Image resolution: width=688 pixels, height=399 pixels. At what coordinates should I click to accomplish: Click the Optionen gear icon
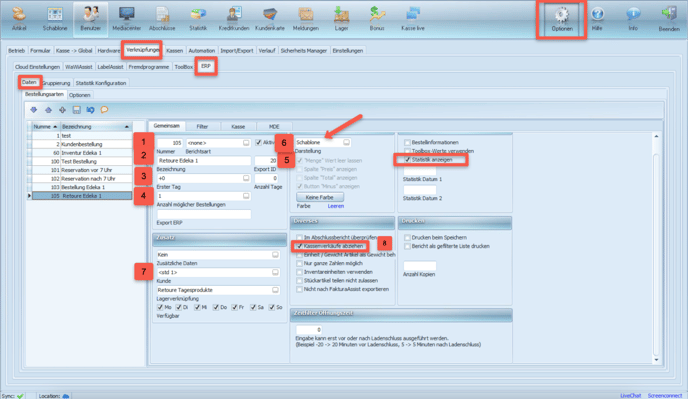point(562,15)
